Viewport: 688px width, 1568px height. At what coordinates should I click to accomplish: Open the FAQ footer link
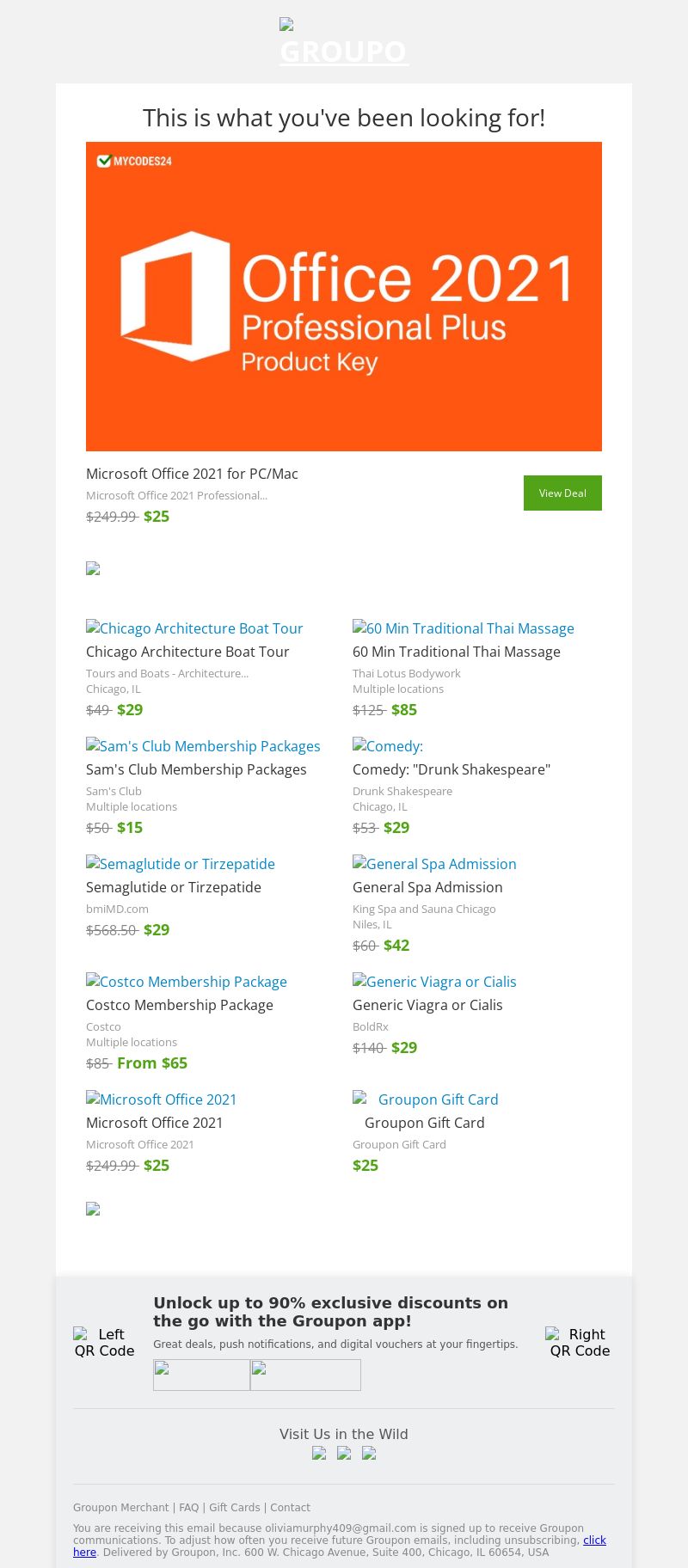tap(188, 1507)
